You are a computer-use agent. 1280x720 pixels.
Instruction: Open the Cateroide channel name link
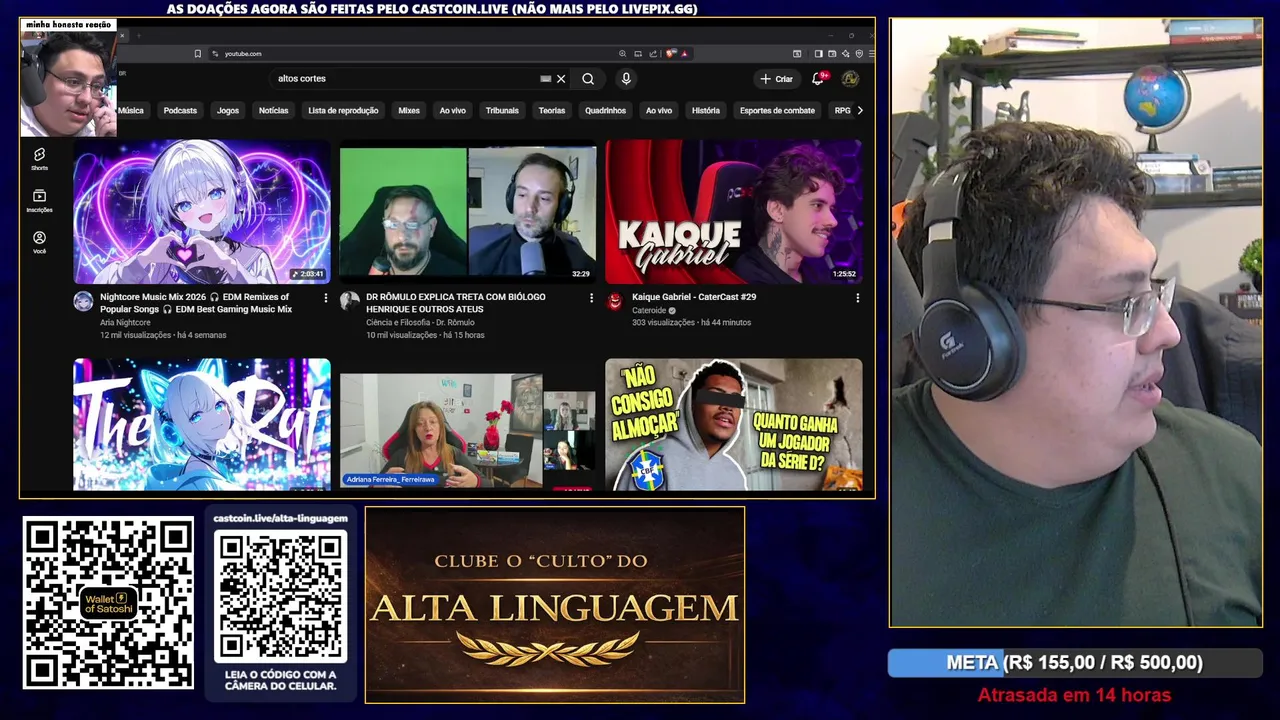[x=649, y=311]
